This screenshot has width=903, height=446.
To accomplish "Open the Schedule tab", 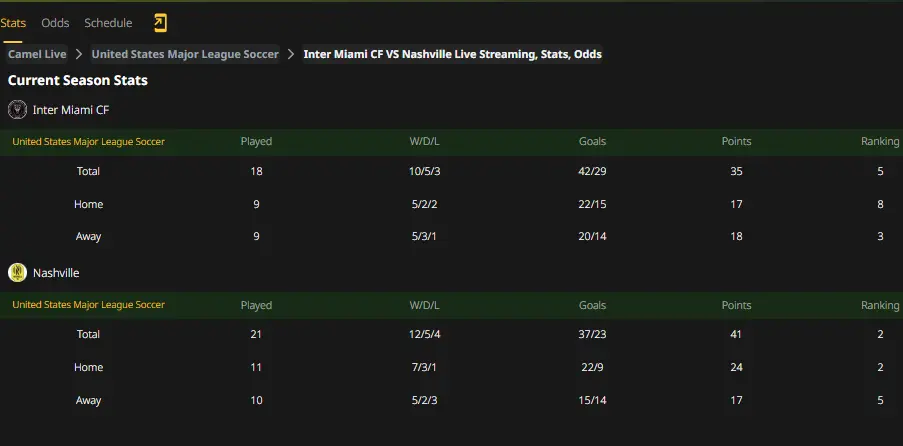I will tap(108, 23).
